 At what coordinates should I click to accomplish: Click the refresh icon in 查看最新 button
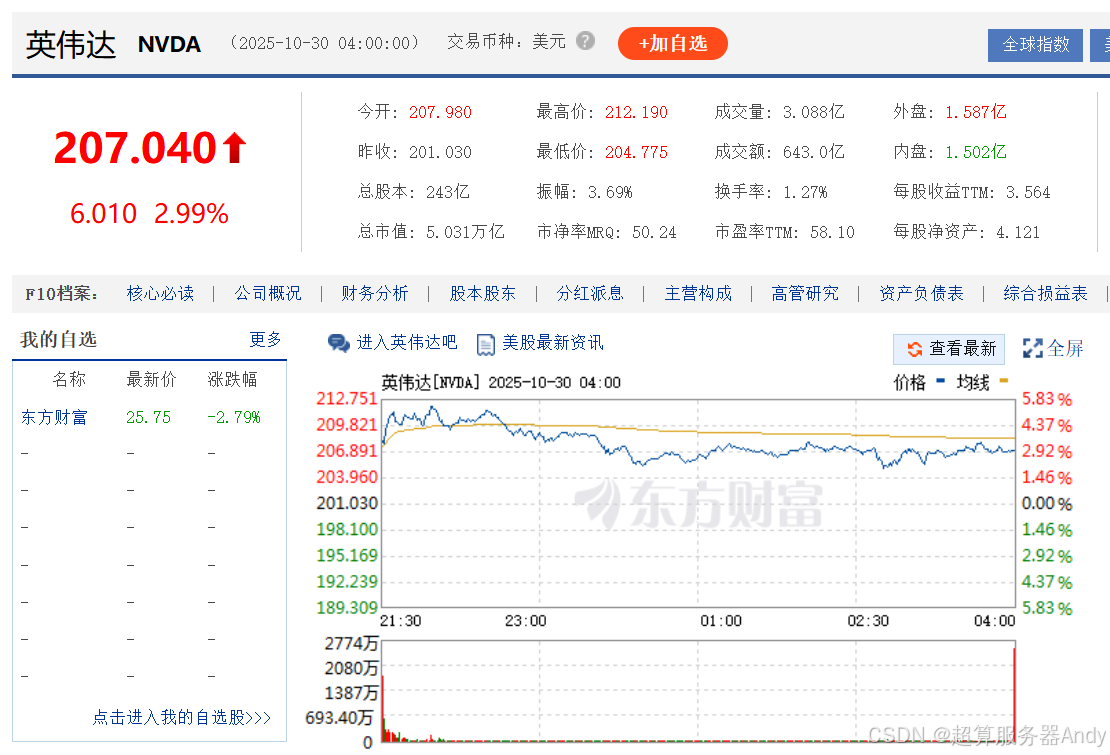[915, 349]
